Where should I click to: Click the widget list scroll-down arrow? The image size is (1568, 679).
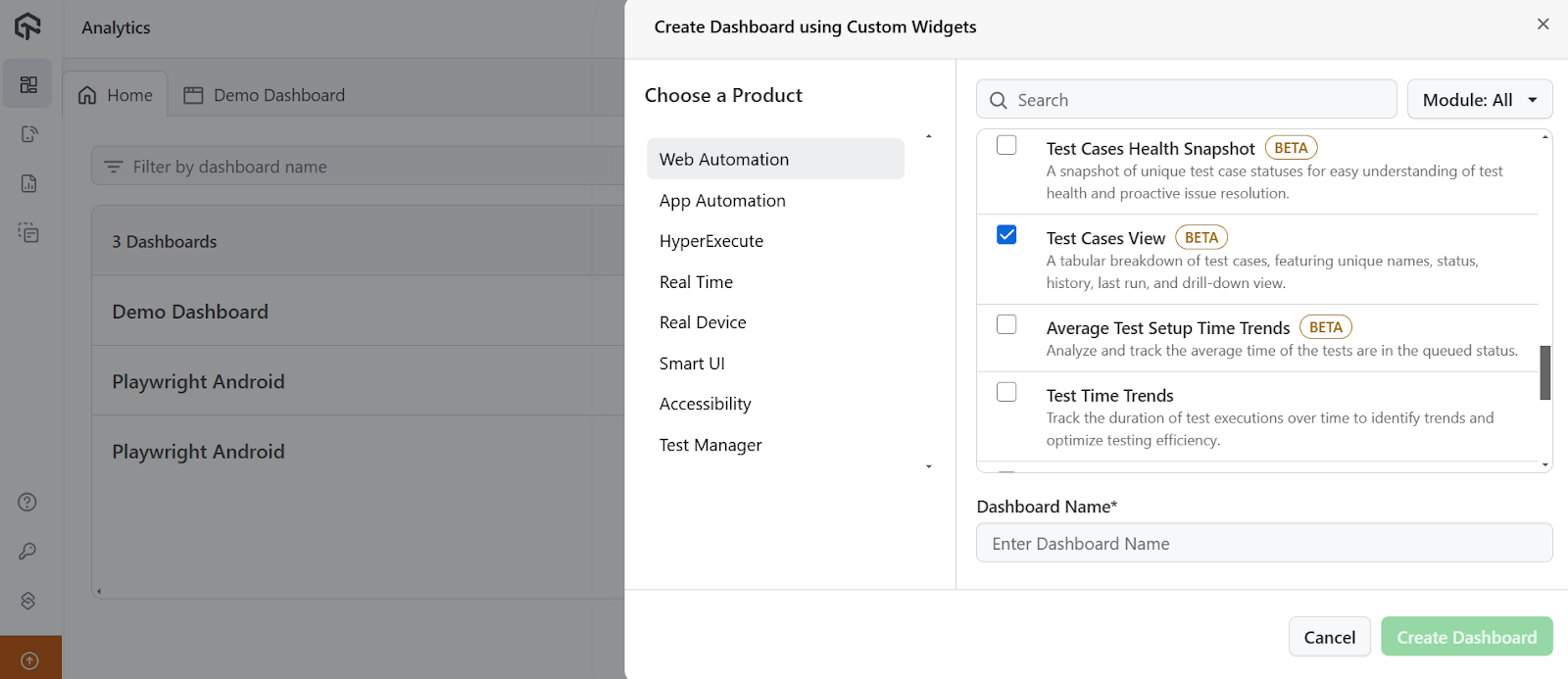point(1545,465)
